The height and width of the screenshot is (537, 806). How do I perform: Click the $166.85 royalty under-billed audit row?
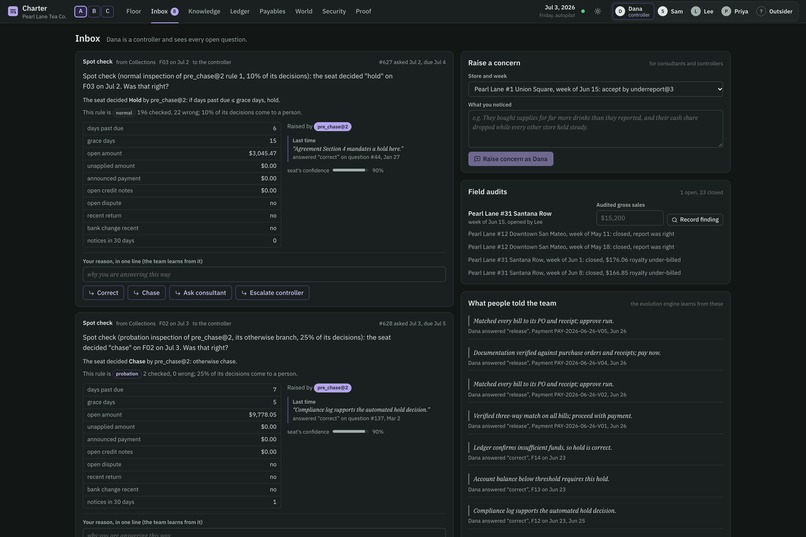pos(574,273)
